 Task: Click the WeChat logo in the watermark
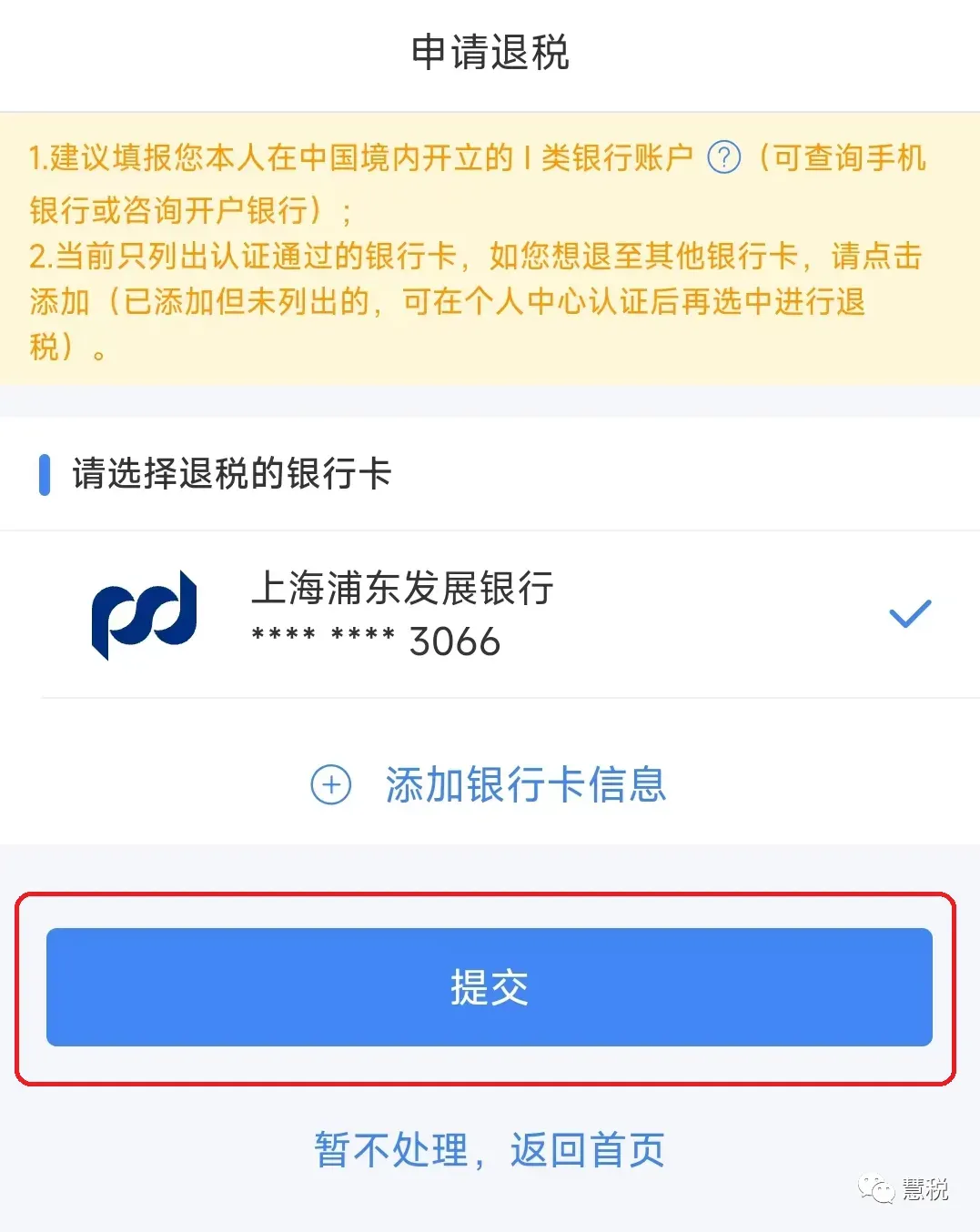877,1189
